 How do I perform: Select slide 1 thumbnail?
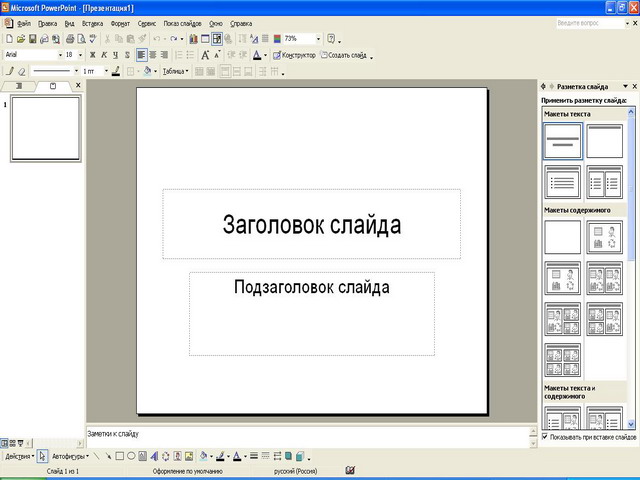point(46,128)
